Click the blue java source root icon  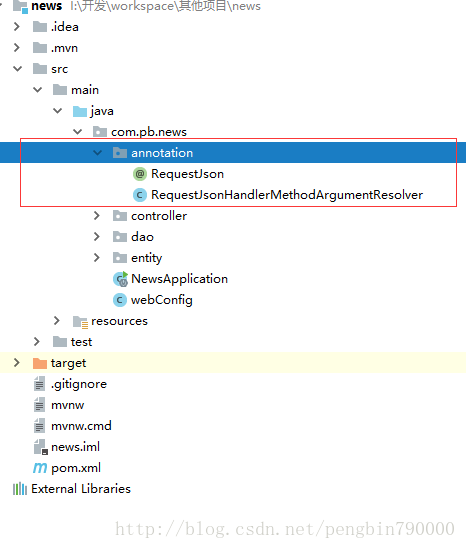(80, 111)
